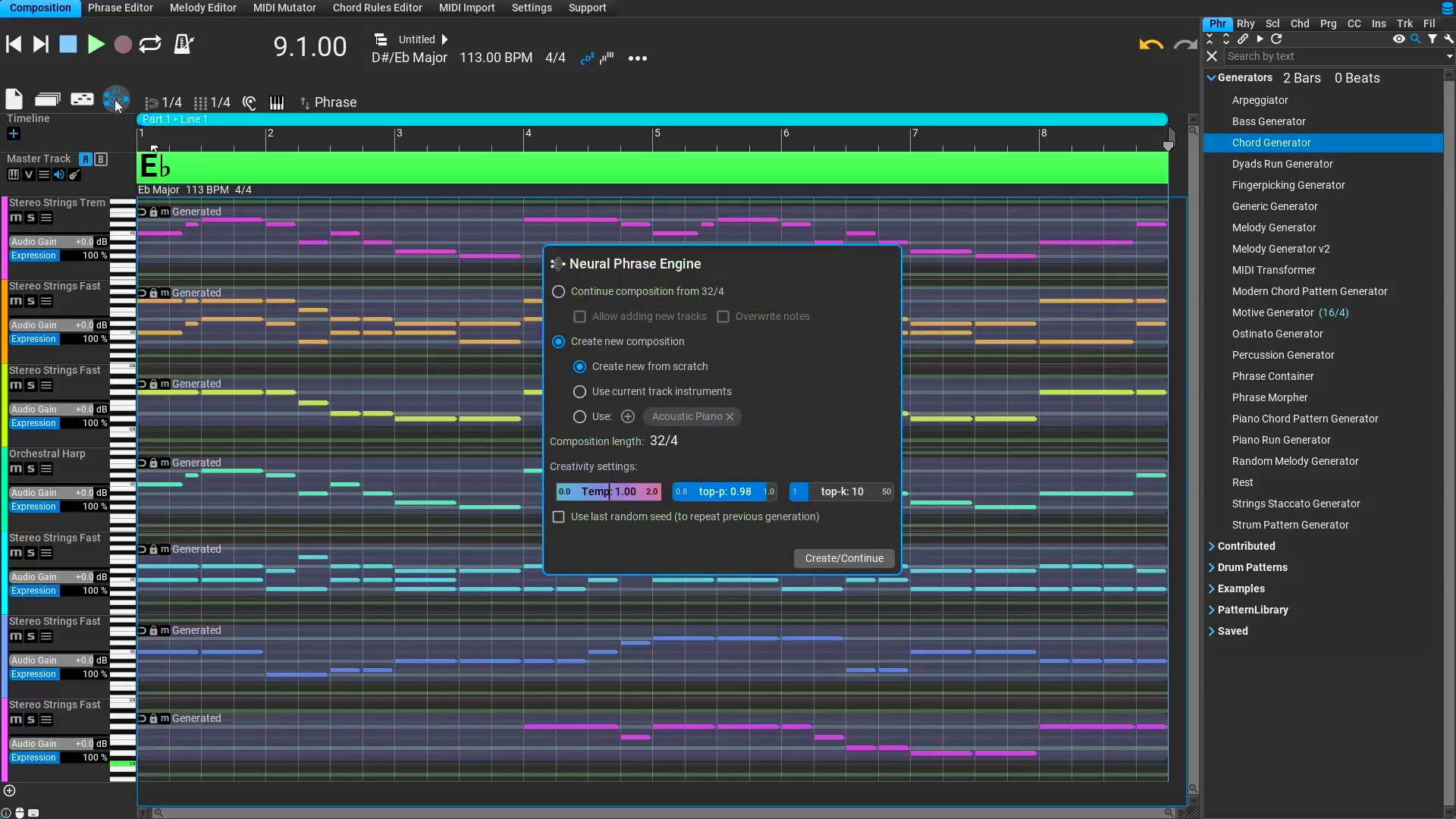Click the undo arrow icon
The height and width of the screenshot is (819, 1456).
pos(1150,45)
